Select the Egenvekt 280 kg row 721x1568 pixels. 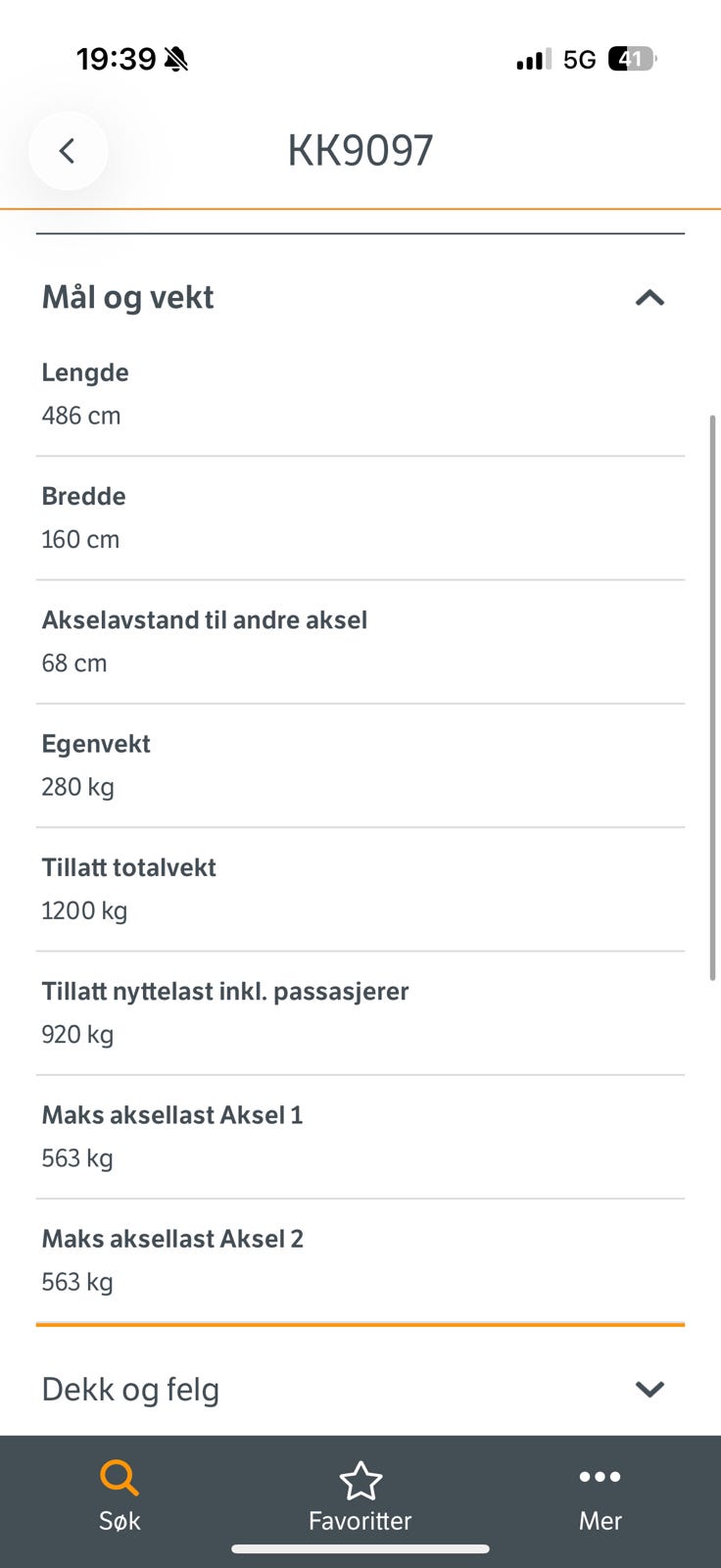(x=360, y=765)
